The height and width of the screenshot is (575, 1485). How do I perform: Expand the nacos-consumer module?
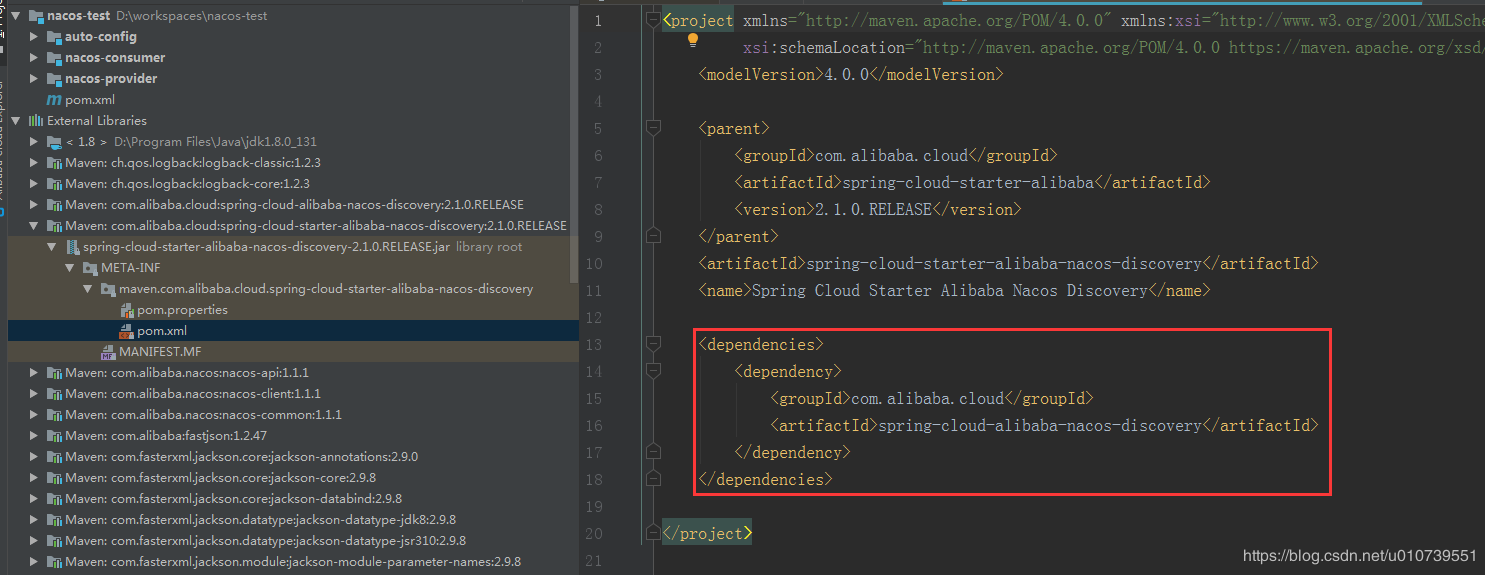pyautogui.click(x=34, y=58)
